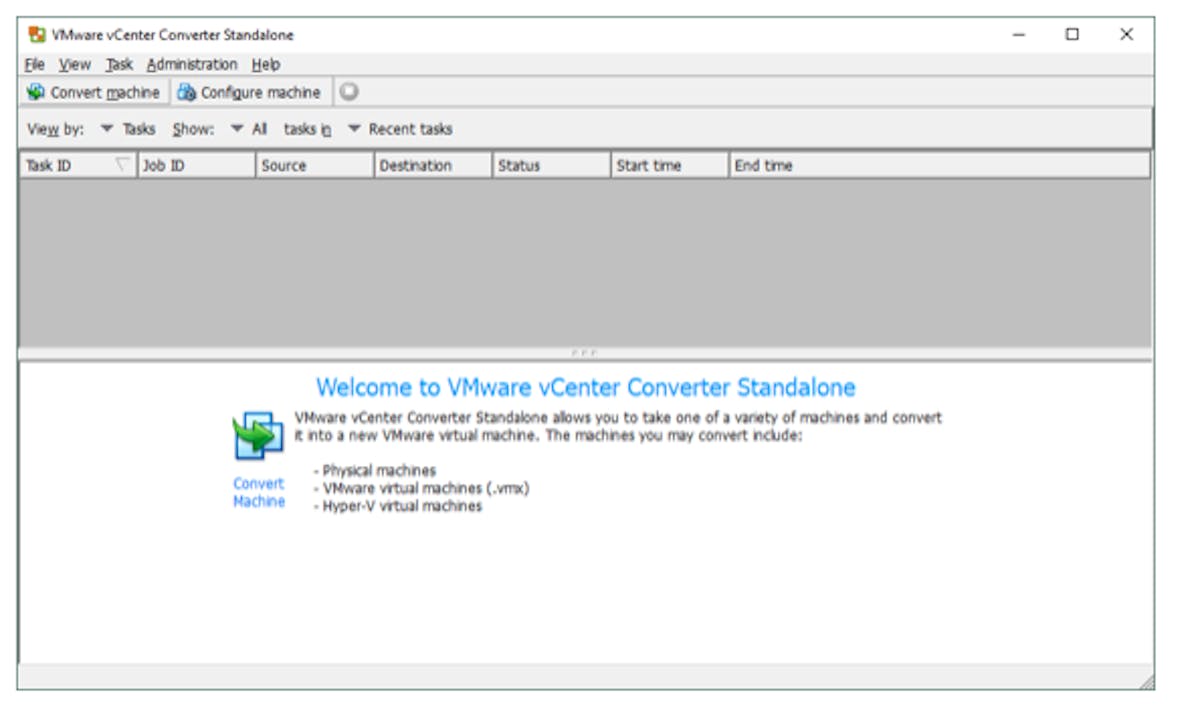1200x721 pixels.
Task: Click the Convert machine toolbar icon
Action: point(36,92)
